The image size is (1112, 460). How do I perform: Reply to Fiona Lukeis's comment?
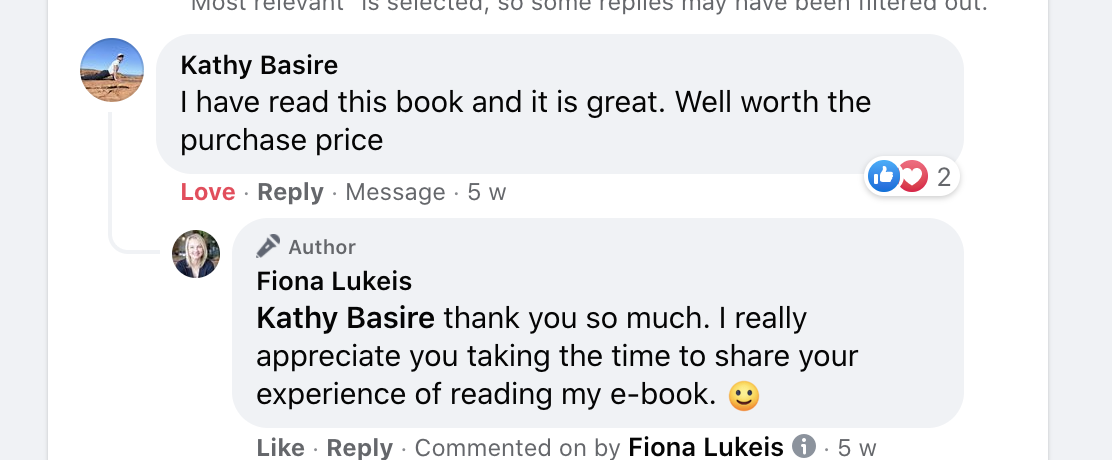(360, 447)
